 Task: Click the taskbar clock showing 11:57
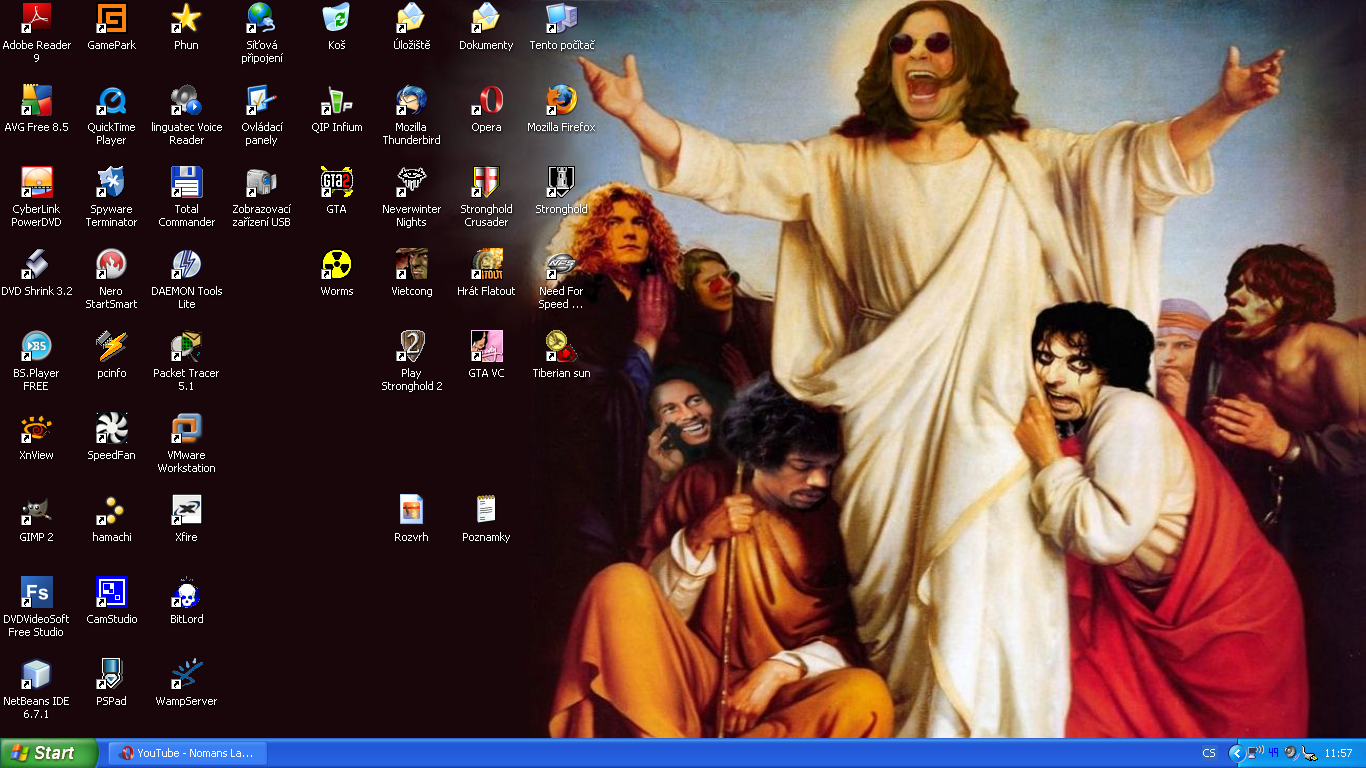click(1338, 753)
